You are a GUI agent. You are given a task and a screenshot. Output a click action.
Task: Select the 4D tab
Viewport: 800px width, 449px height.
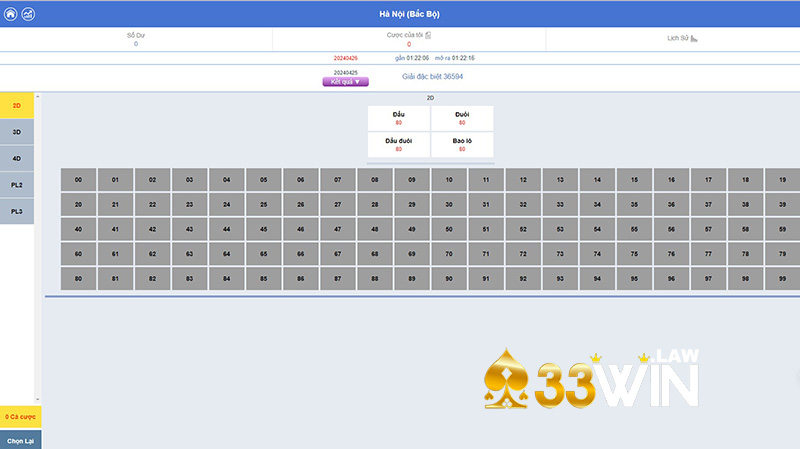[x=17, y=158]
